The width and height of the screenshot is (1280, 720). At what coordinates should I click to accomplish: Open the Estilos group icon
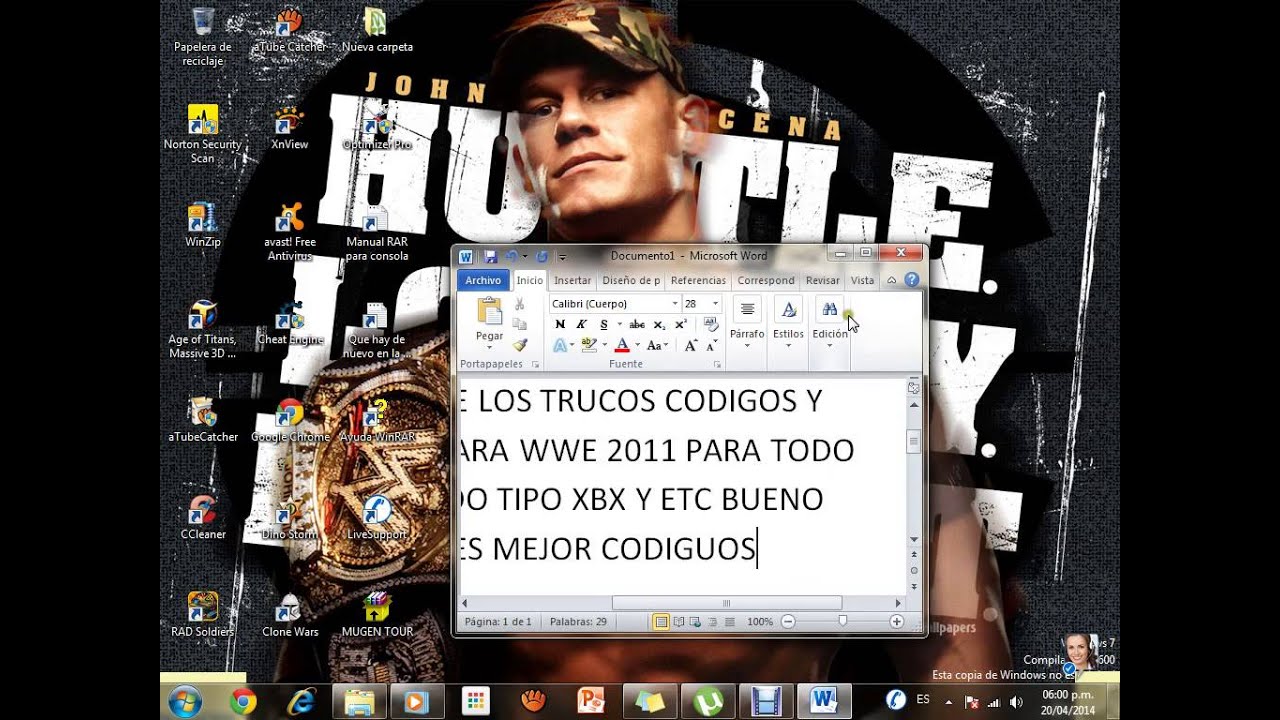tap(788, 310)
